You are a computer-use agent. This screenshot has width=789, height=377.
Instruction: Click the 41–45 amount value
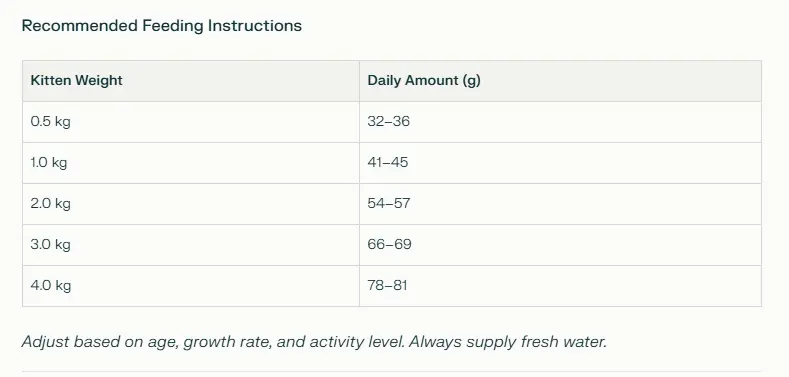[387, 163]
